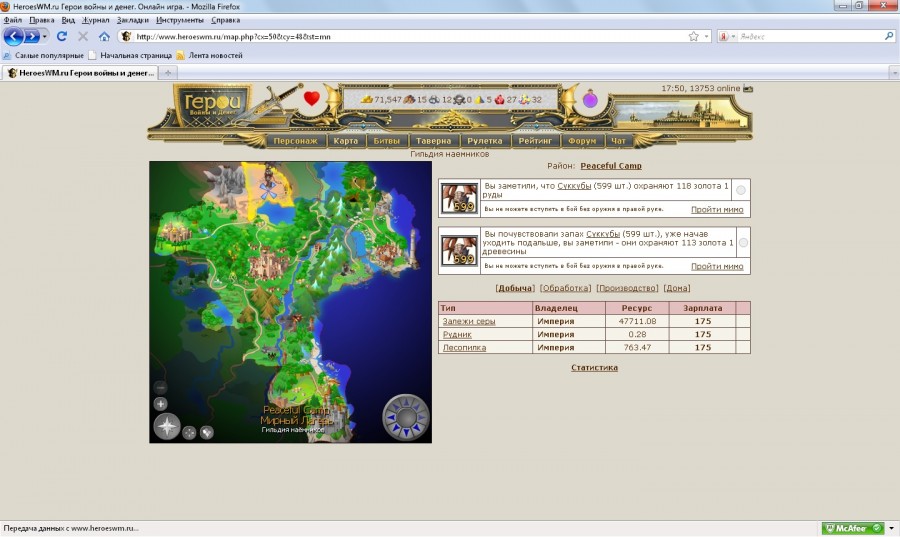Click the down arrow on map direction wheel
This screenshot has width=900, height=537.
click(406, 433)
